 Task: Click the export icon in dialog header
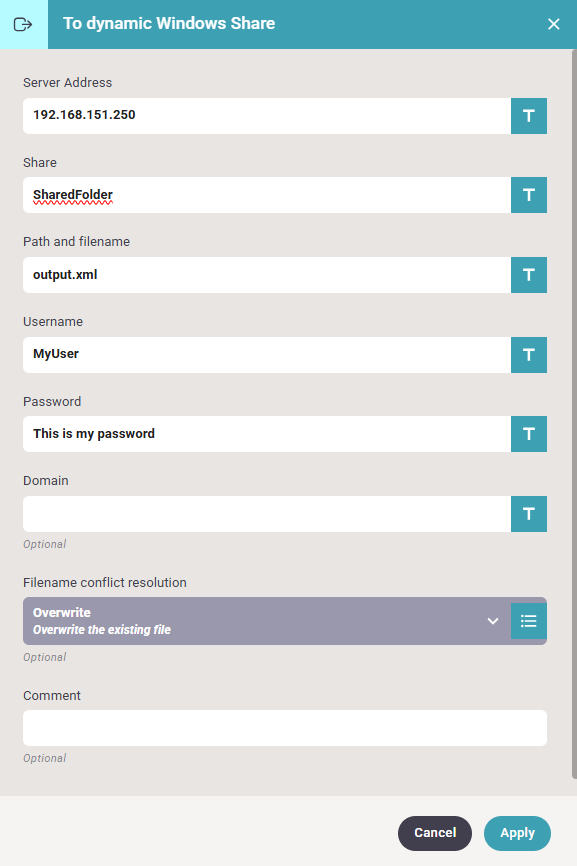pyautogui.click(x=23, y=24)
